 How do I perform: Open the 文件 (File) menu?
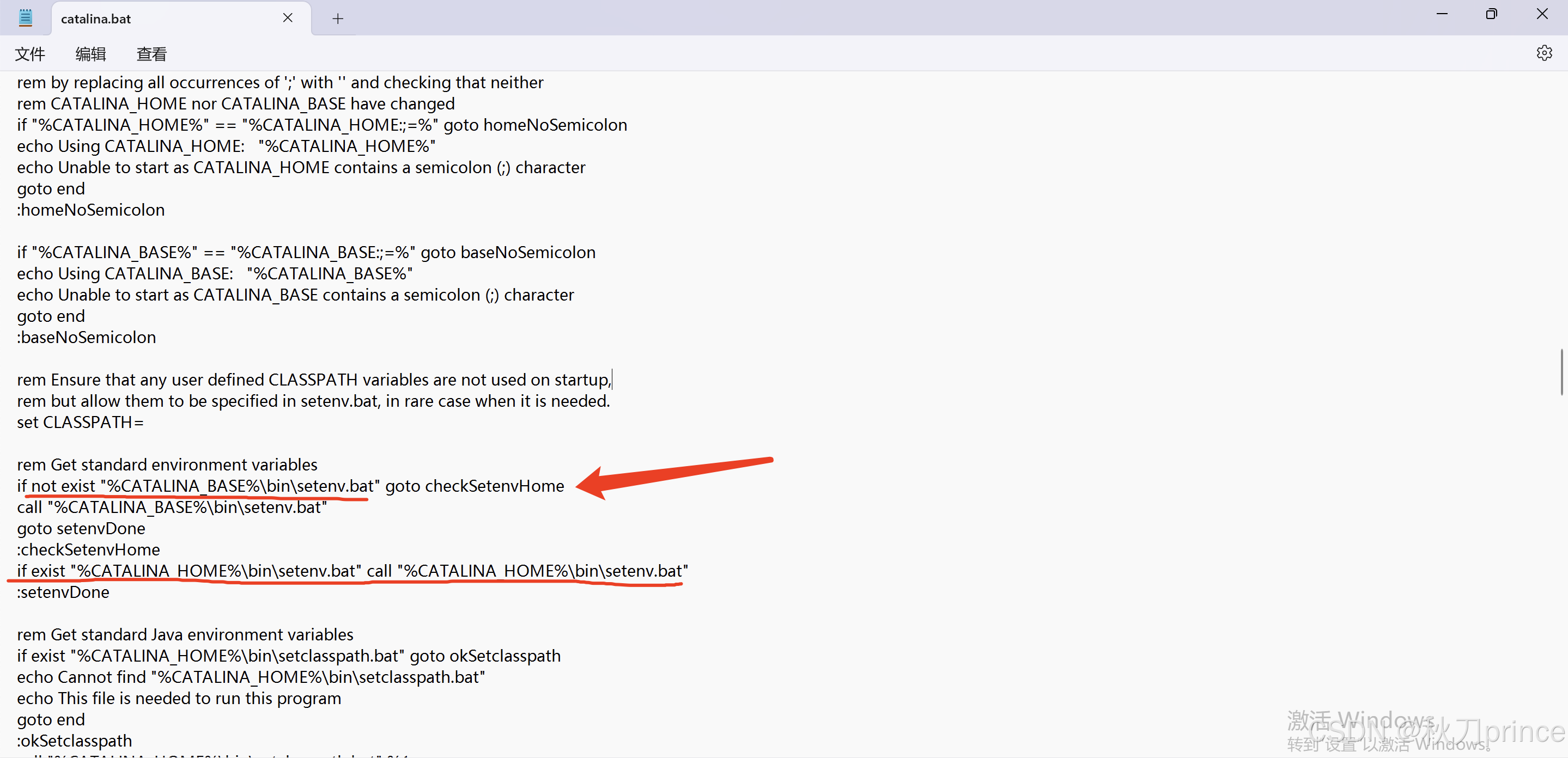coord(30,54)
